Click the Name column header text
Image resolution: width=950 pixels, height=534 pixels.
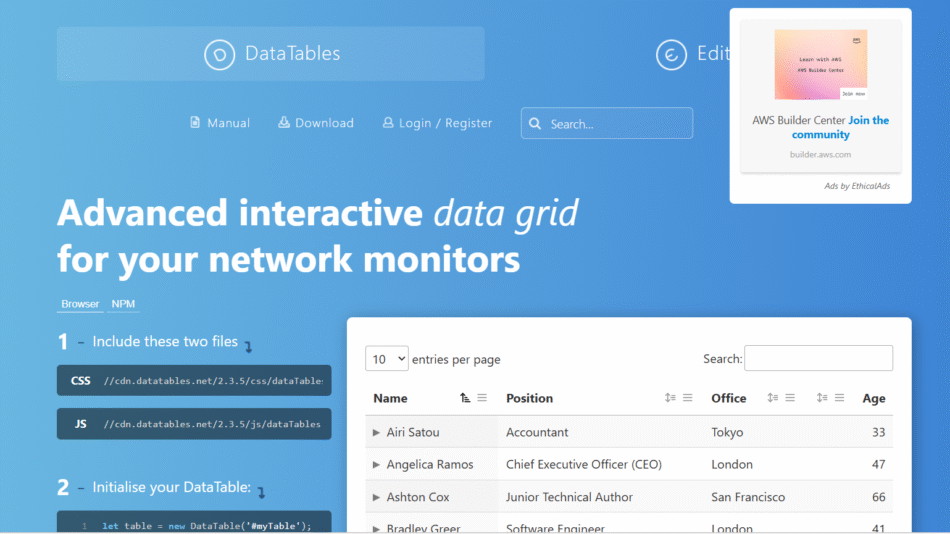coord(390,398)
